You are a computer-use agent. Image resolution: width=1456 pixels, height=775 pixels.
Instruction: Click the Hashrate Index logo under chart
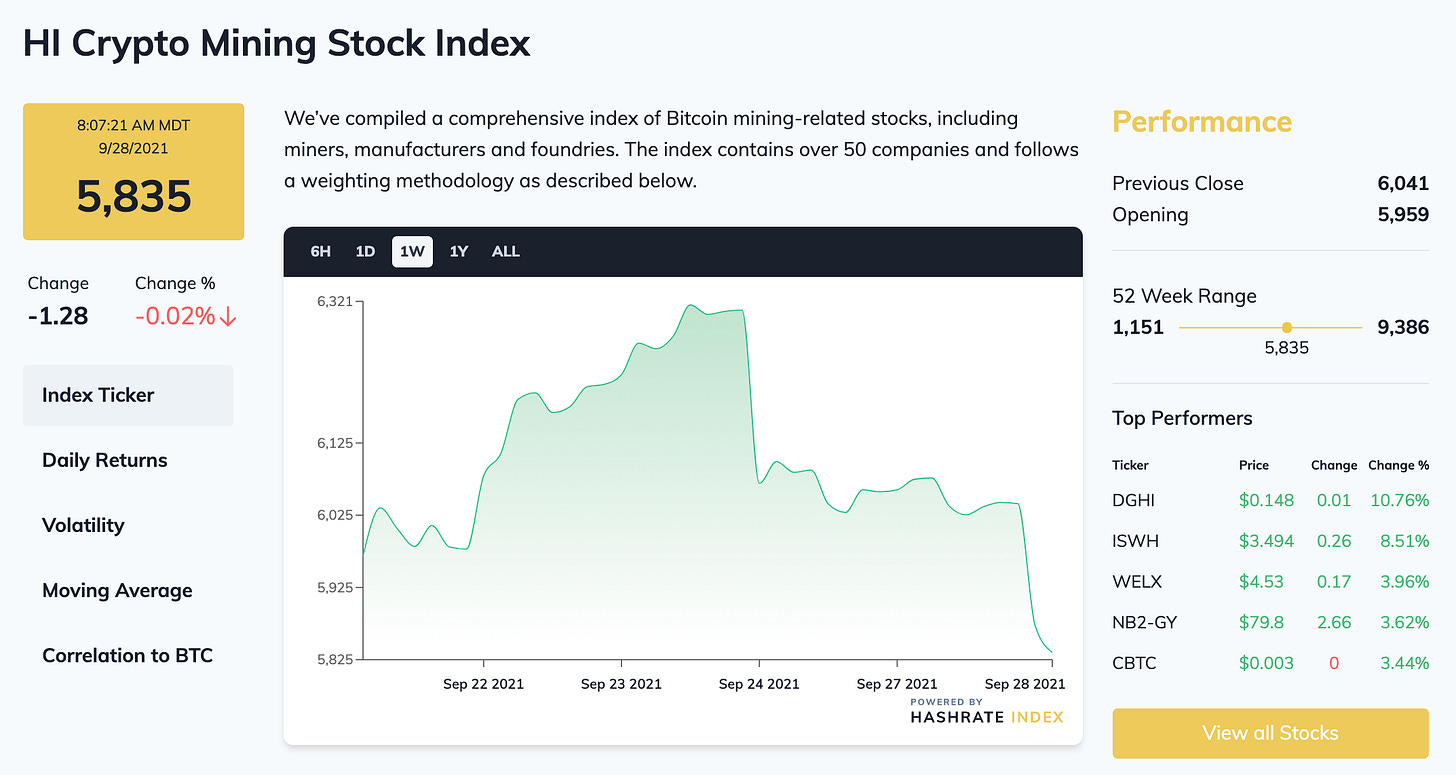986,711
